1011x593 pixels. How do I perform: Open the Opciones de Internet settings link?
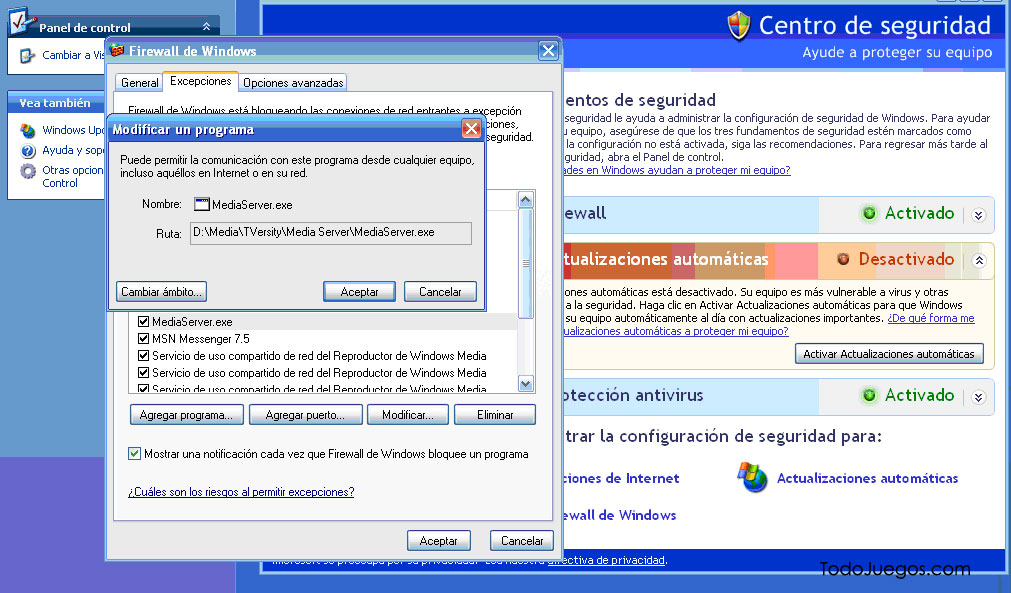621,478
